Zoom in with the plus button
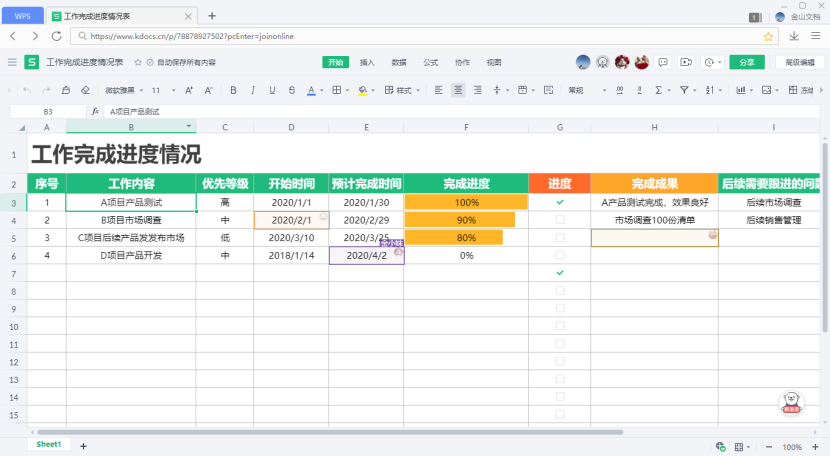The width and height of the screenshot is (830, 456). point(815,447)
